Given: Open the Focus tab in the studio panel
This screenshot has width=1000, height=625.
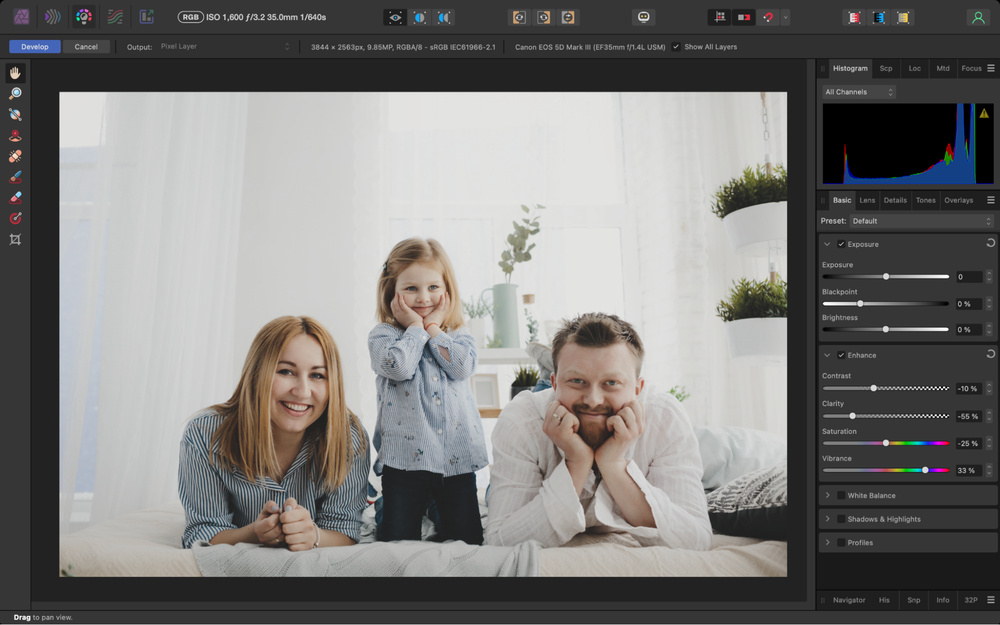Looking at the screenshot, I should (x=972, y=68).
